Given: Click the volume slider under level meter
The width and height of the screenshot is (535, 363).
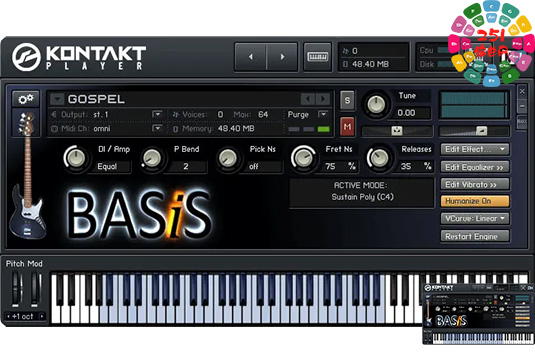Looking at the screenshot, I should (x=474, y=131).
